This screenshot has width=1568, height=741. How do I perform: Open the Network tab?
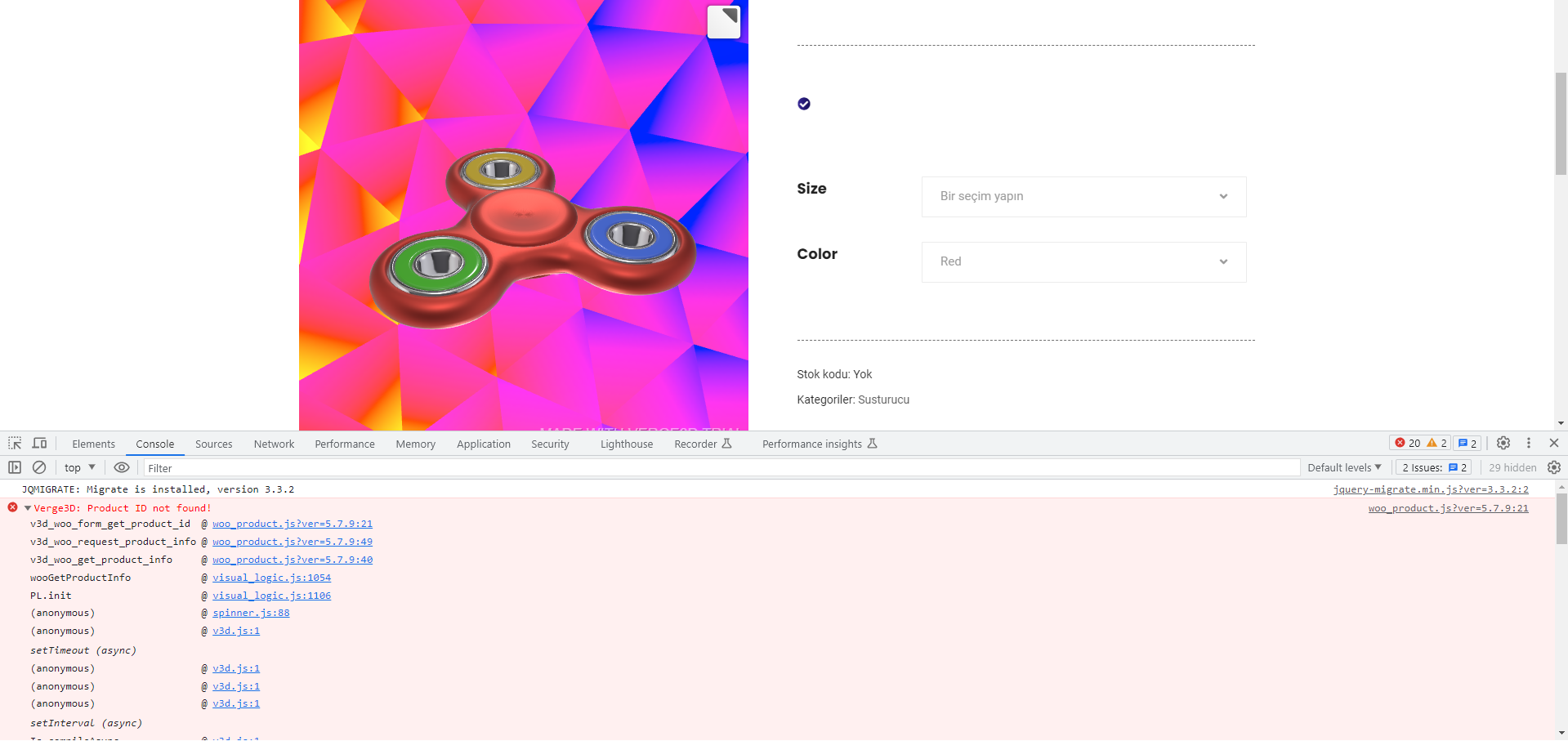(x=274, y=444)
